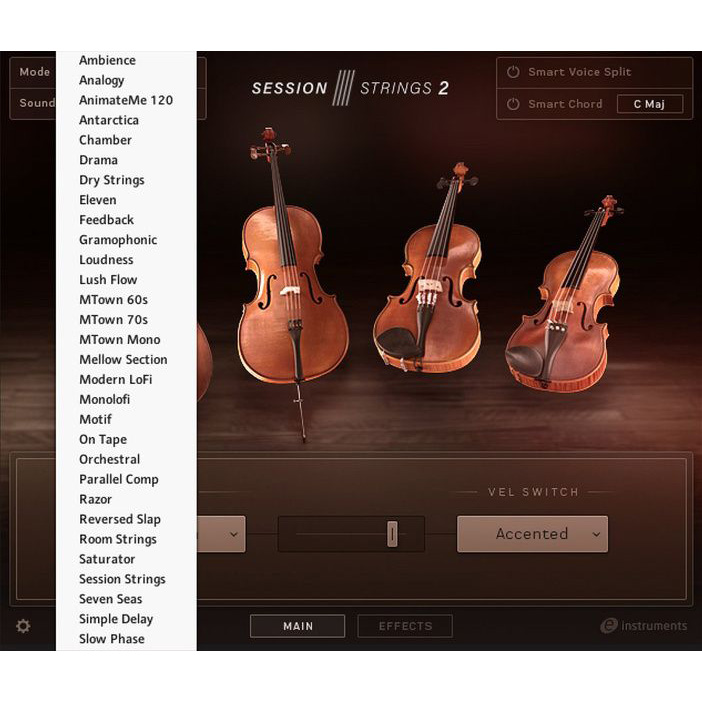
Task: Toggle Smart Voice Split power button
Action: [513, 72]
